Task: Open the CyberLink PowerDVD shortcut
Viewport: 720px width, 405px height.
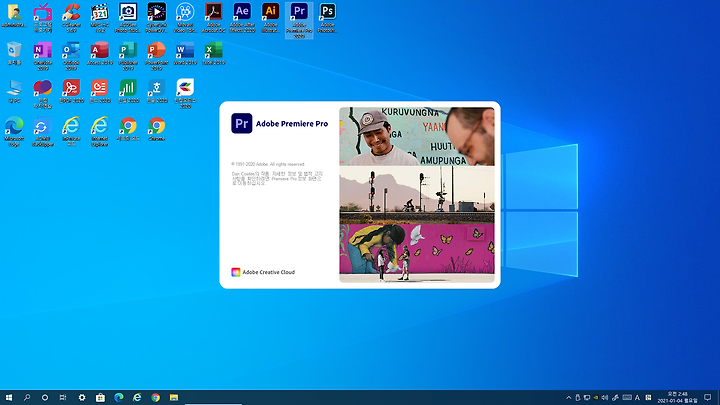Action: point(157,18)
